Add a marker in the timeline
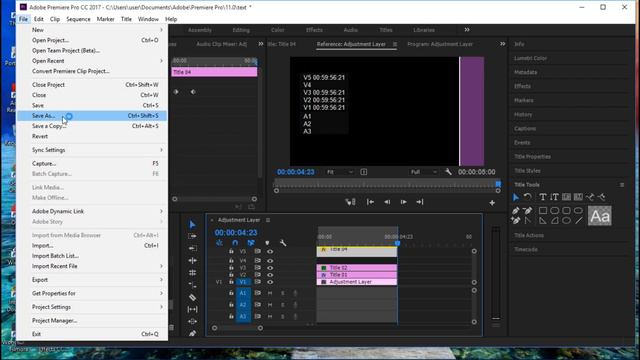Screen dimensions: 640x360 pos(267,243)
